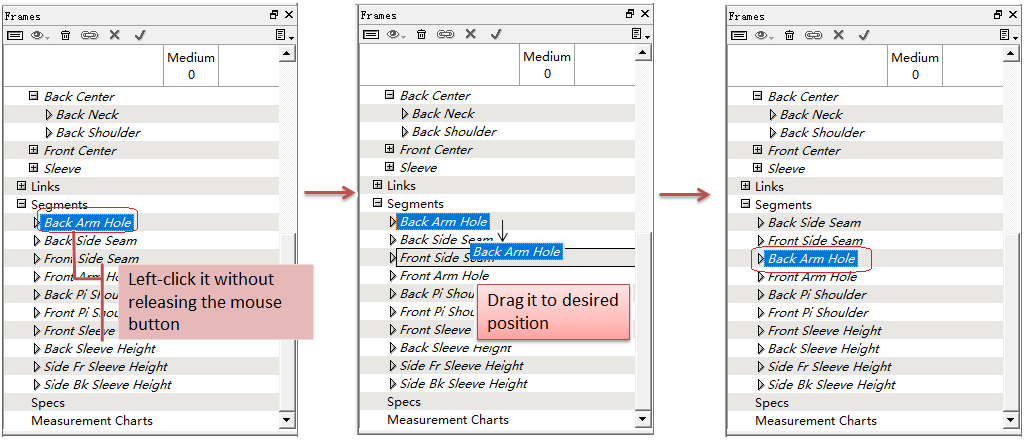Toggle the eye visibility icon in left panel
Screen dimensions: 1029x447
pyautogui.click(x=41, y=35)
